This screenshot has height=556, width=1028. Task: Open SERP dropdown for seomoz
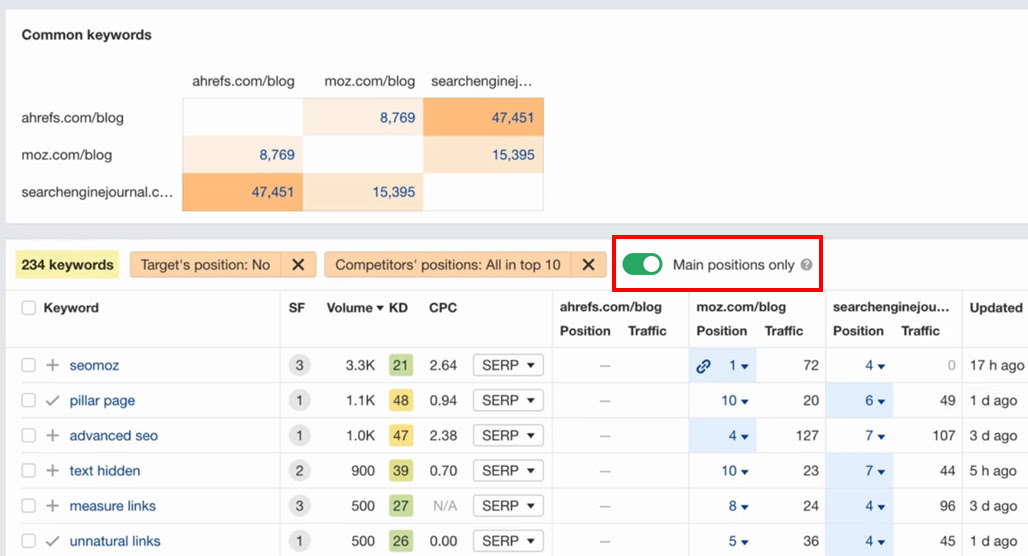(x=508, y=365)
